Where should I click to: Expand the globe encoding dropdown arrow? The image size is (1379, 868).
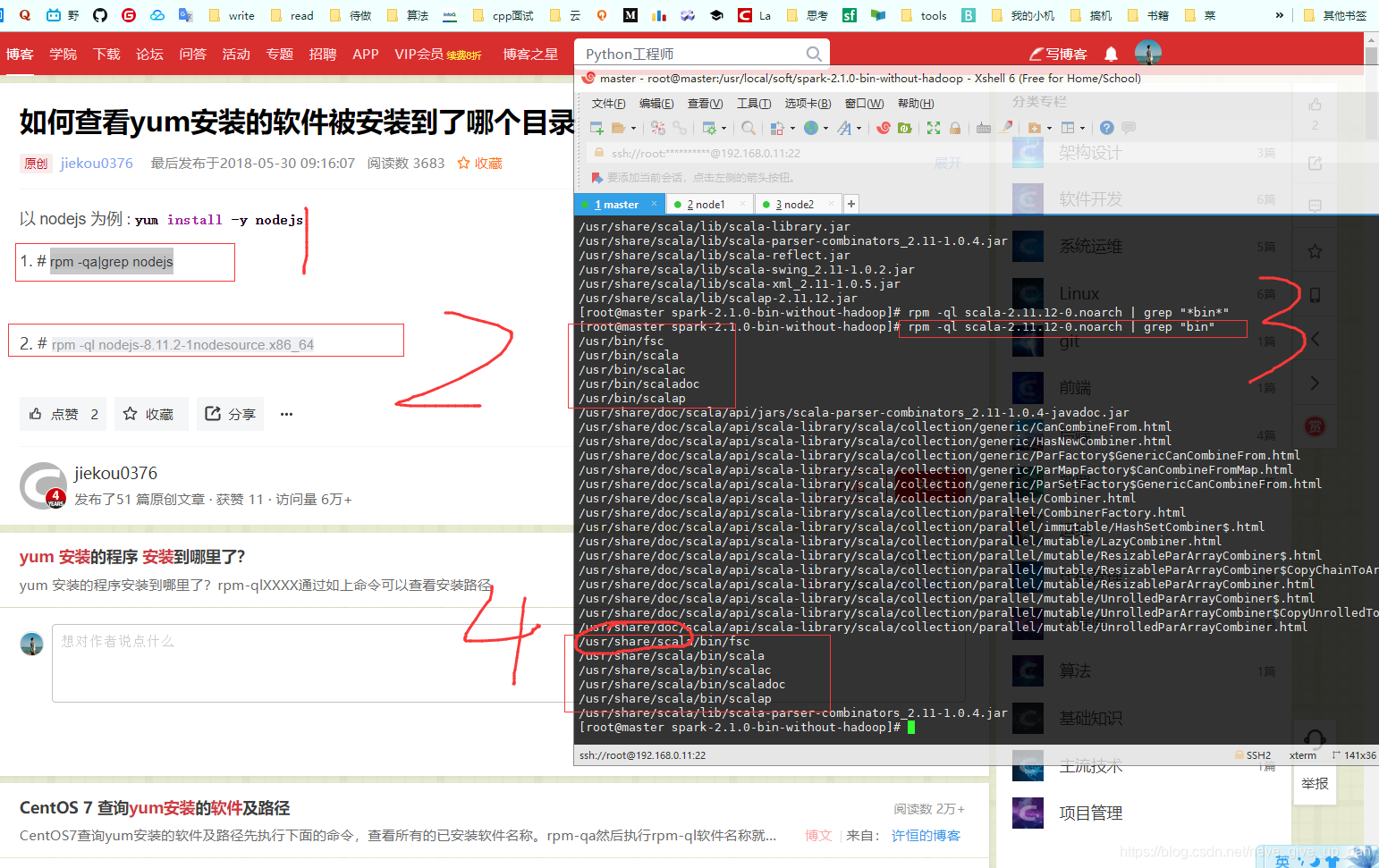[825, 128]
